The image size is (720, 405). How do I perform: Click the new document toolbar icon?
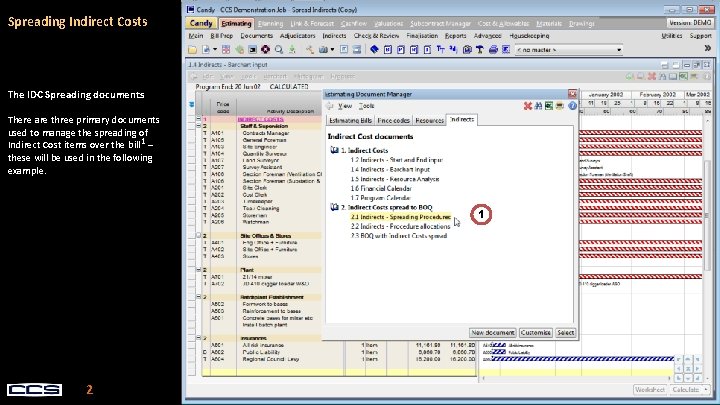(x=206, y=50)
